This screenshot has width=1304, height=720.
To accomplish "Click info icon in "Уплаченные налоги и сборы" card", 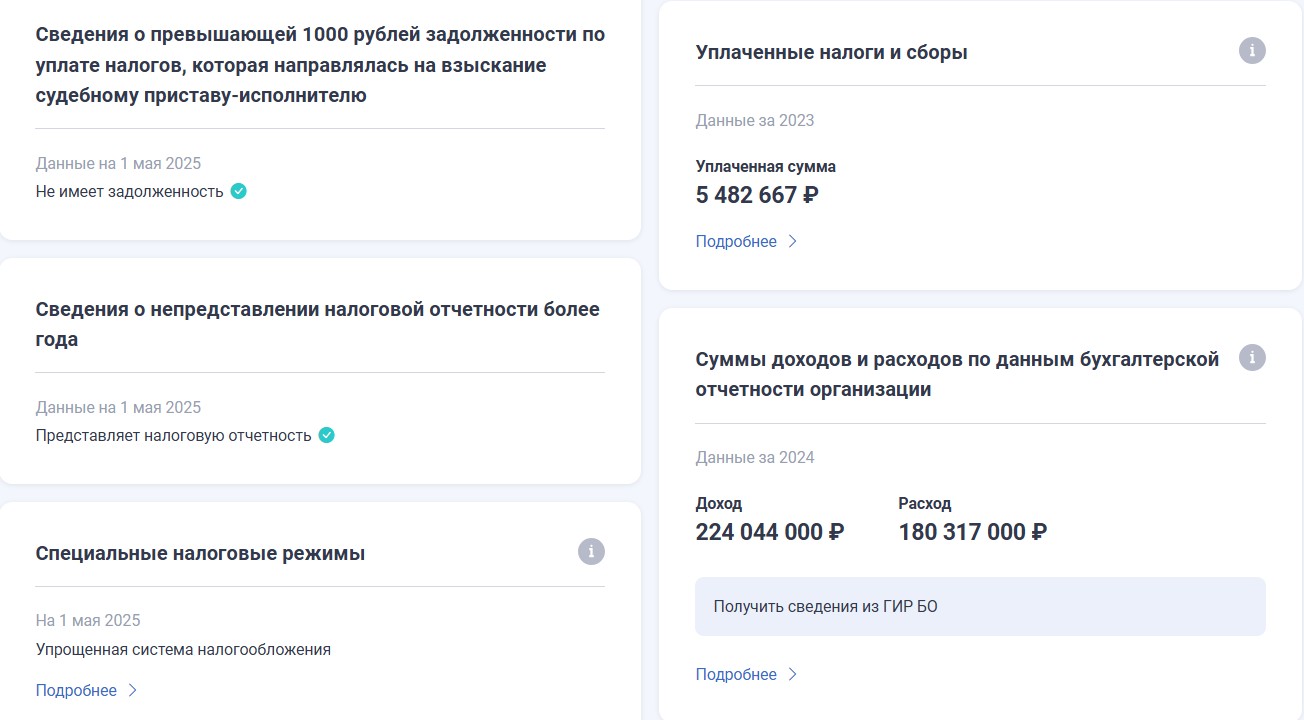I will [x=1252, y=51].
